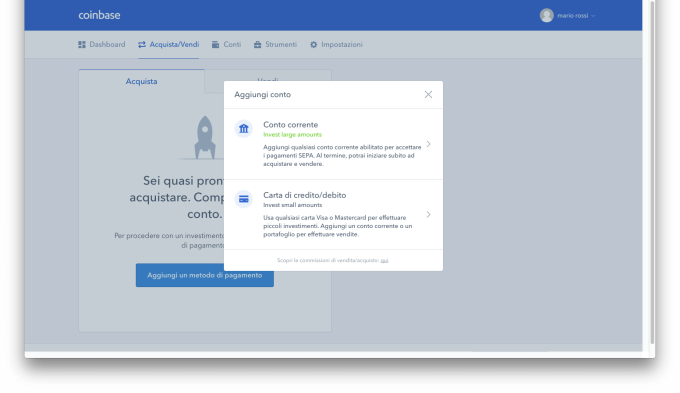Click the card icon for Carta di credito/debito

click(244, 199)
